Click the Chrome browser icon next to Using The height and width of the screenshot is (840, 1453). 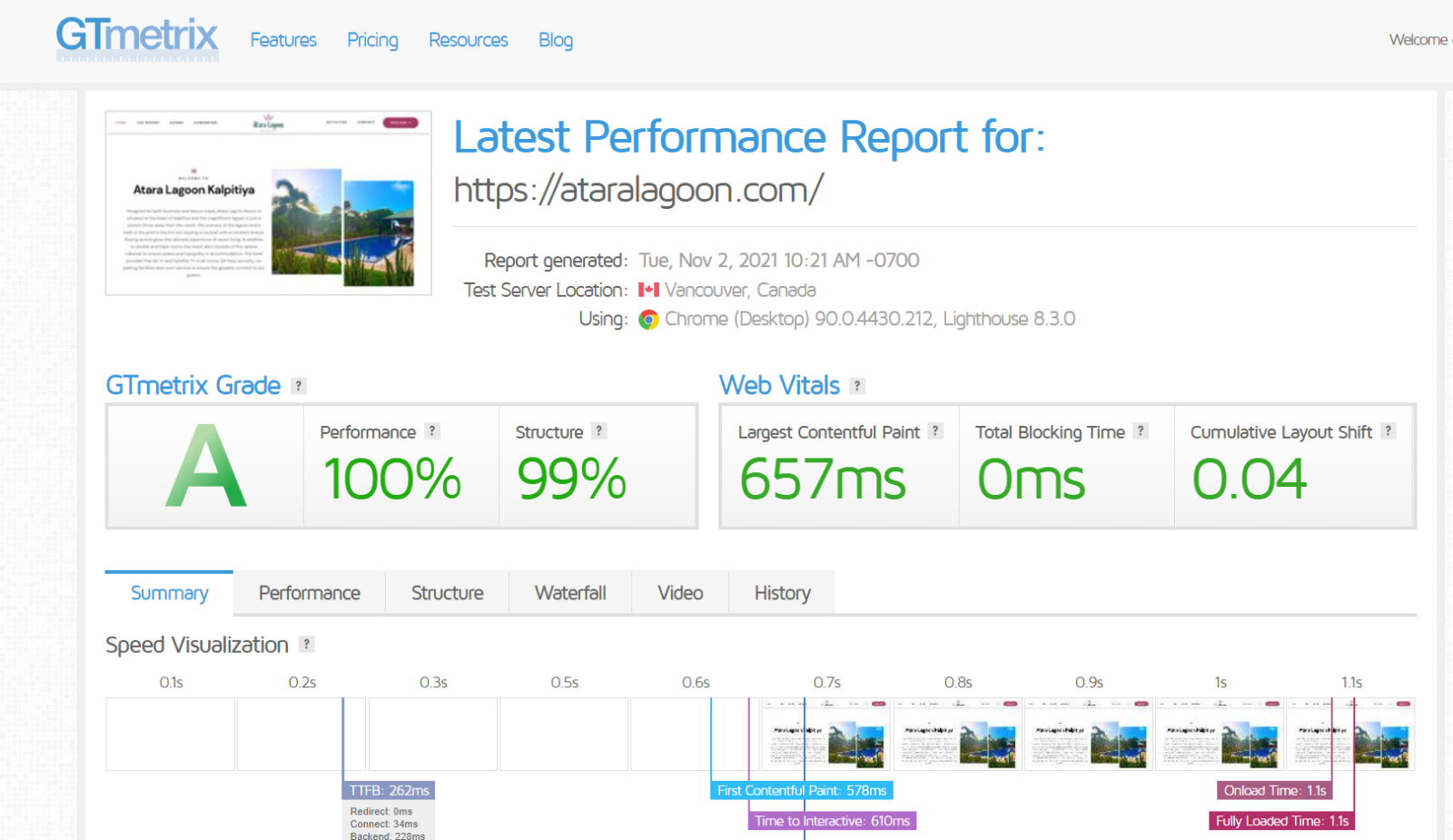point(648,319)
